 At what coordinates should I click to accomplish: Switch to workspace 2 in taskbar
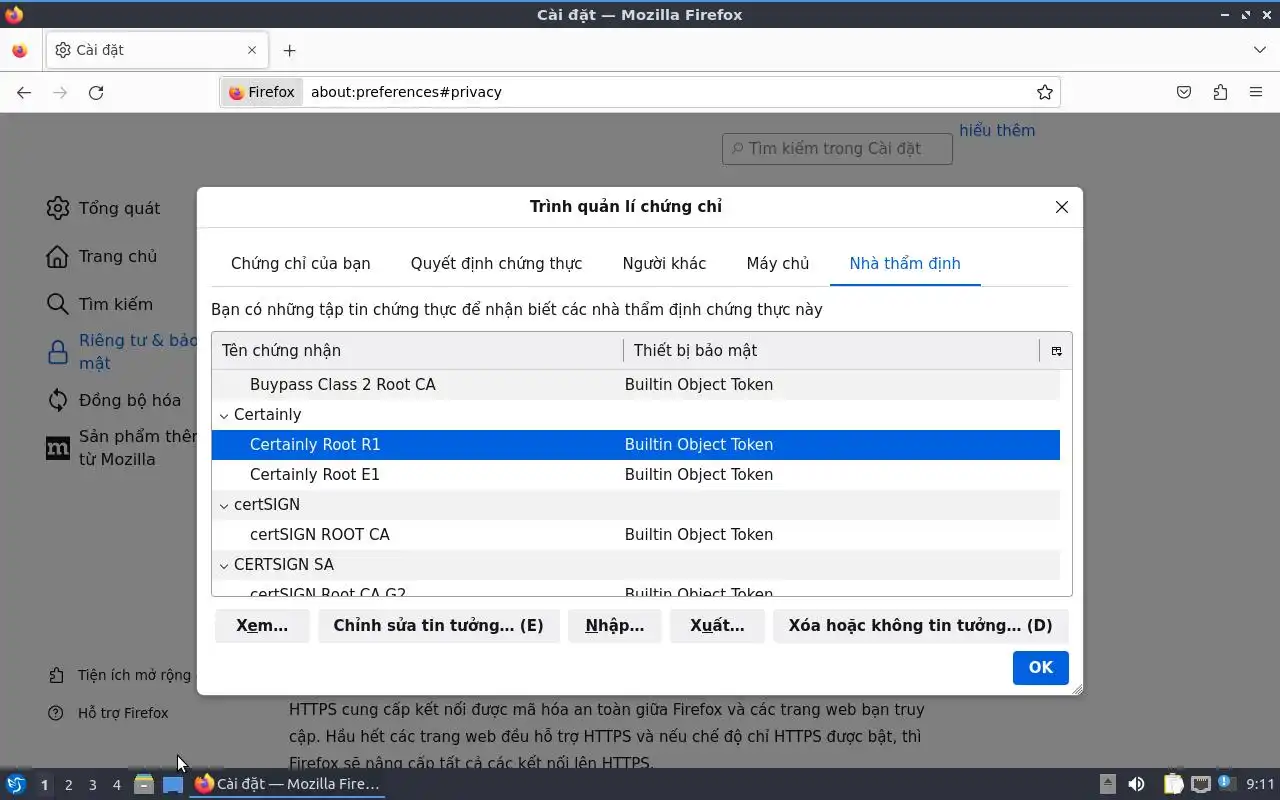point(68,785)
